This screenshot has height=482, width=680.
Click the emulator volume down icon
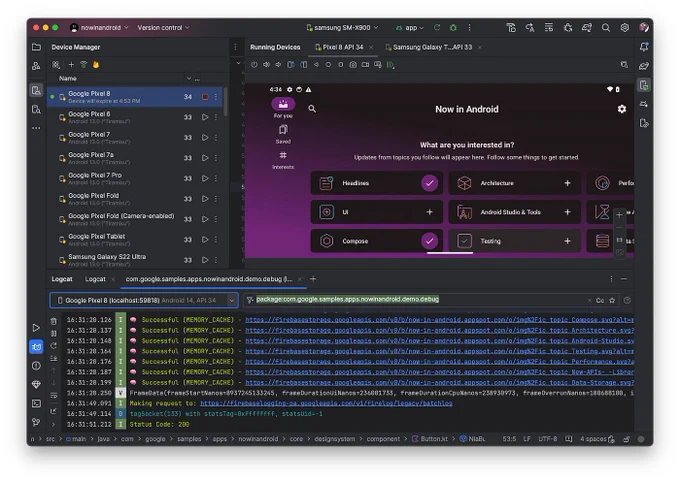pos(278,65)
